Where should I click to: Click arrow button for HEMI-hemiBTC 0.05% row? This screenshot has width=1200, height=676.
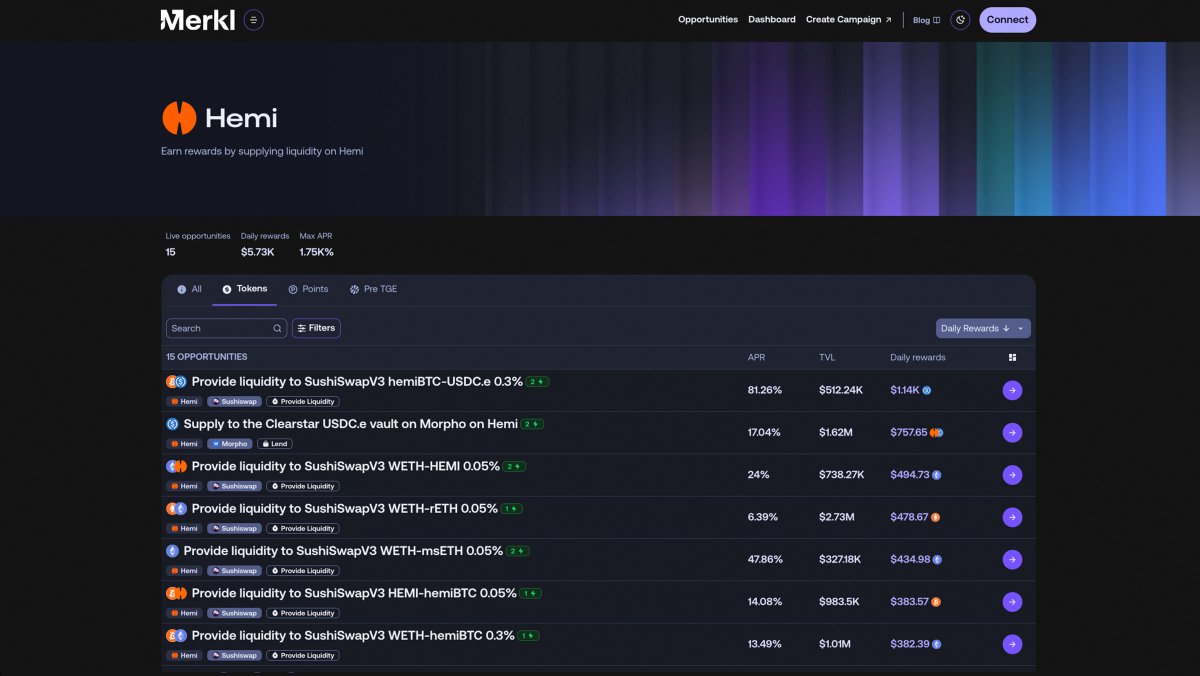pyautogui.click(x=1012, y=602)
